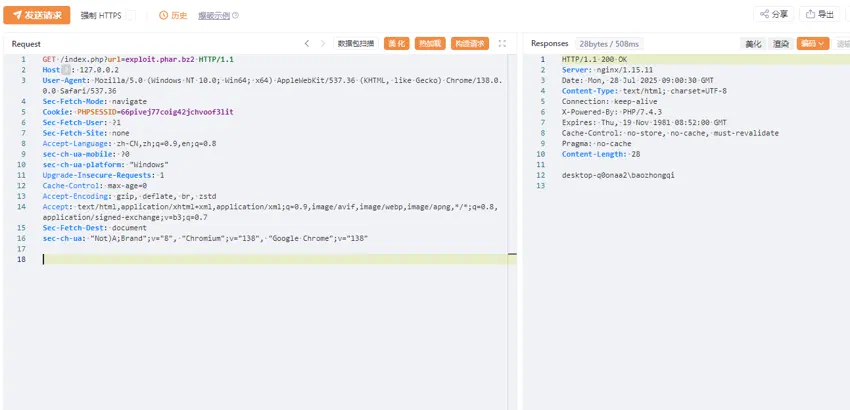850x410 pixels.
Task: Expand Request editor with fullscreen icon
Action: [503, 43]
